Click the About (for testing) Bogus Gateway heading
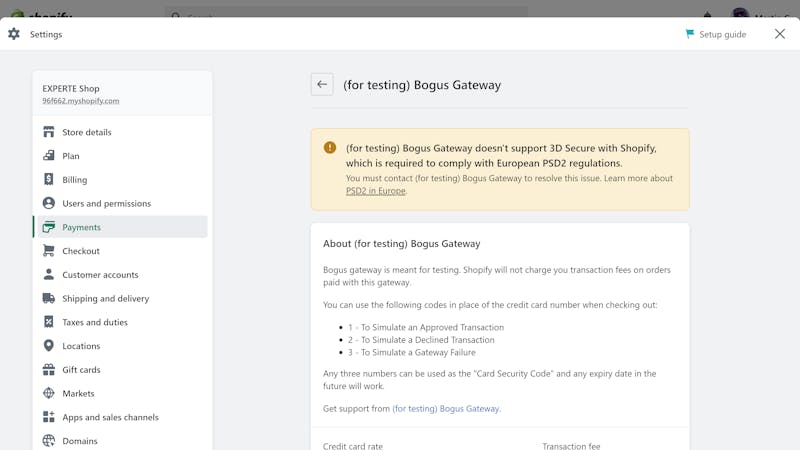 point(402,244)
